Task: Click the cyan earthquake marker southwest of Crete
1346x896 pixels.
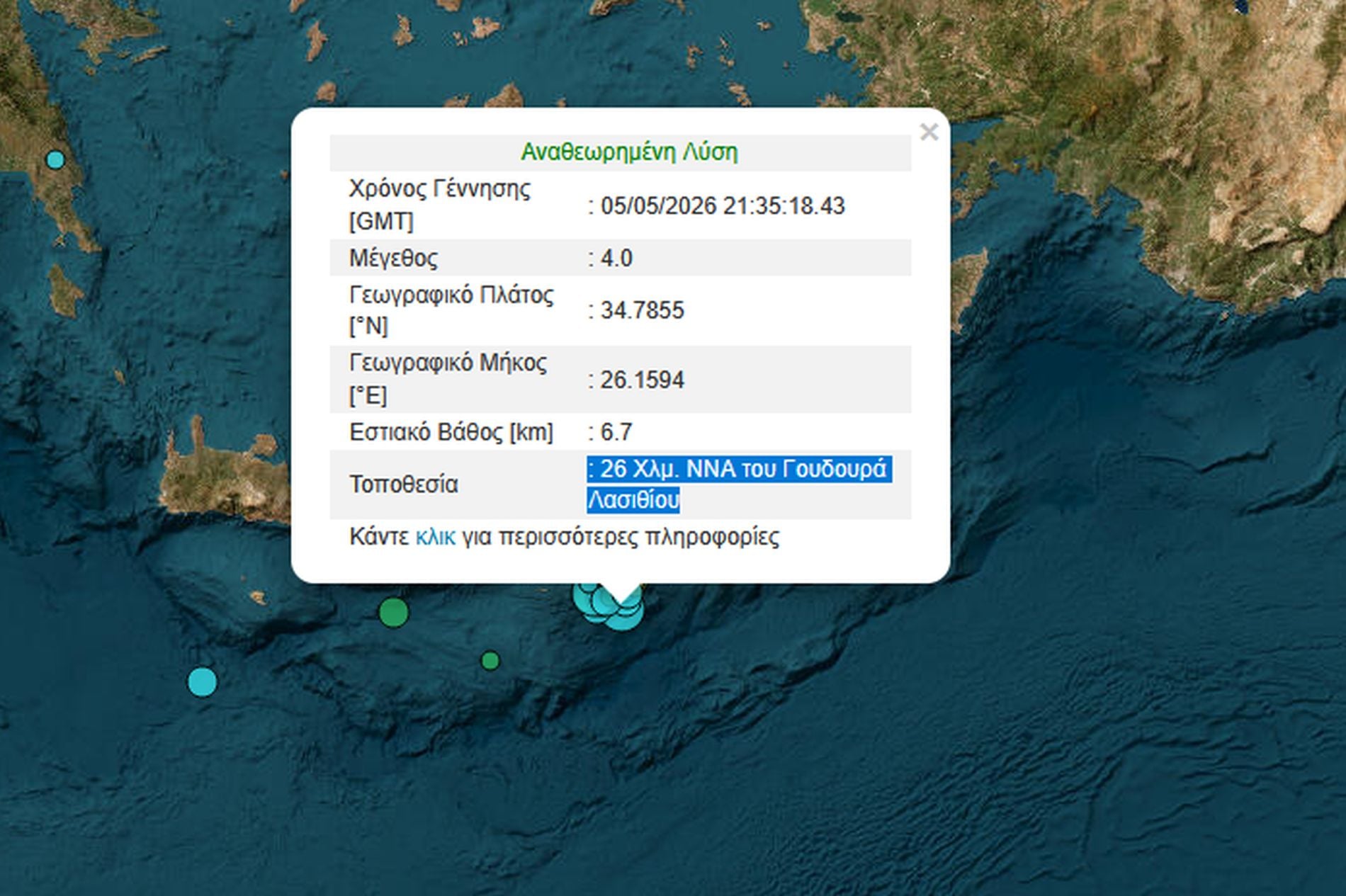Action: [x=203, y=682]
